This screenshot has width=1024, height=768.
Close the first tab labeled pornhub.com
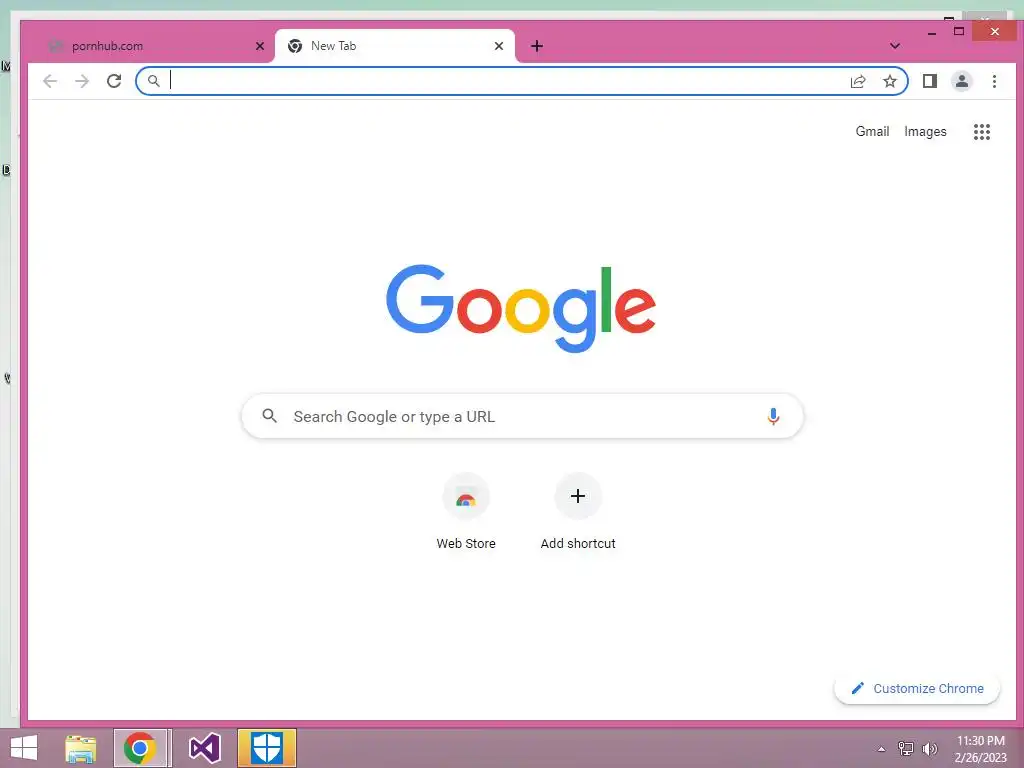[260, 46]
